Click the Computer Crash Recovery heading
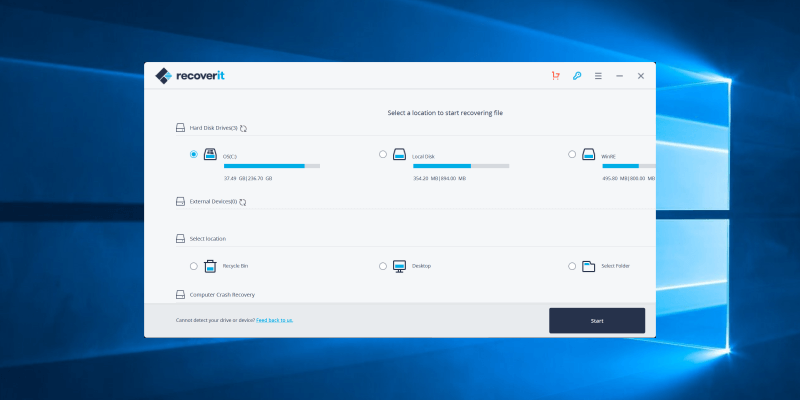 point(222,295)
